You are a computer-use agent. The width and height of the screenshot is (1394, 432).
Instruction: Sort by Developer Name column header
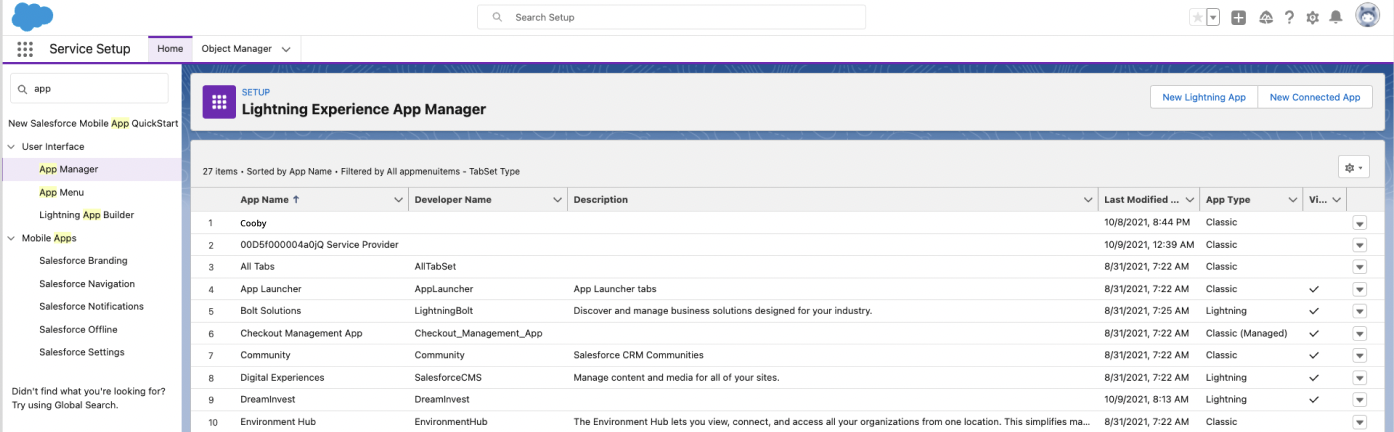tap(453, 200)
